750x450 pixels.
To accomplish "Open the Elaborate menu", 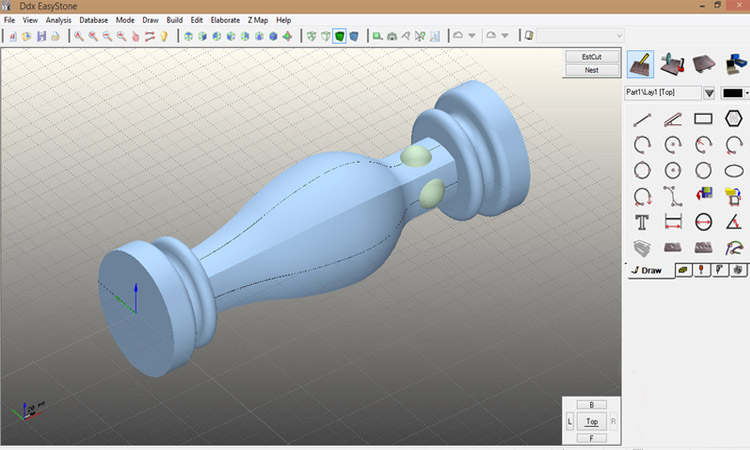I will pos(225,20).
